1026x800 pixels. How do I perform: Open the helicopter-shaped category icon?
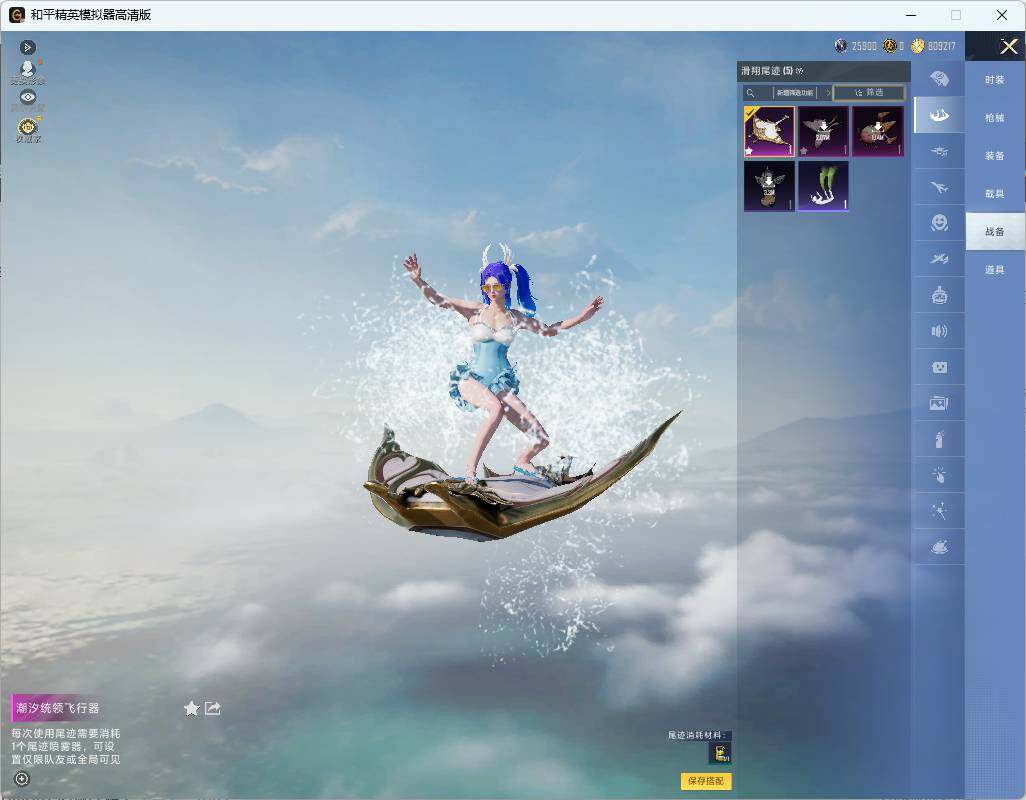coord(939,151)
